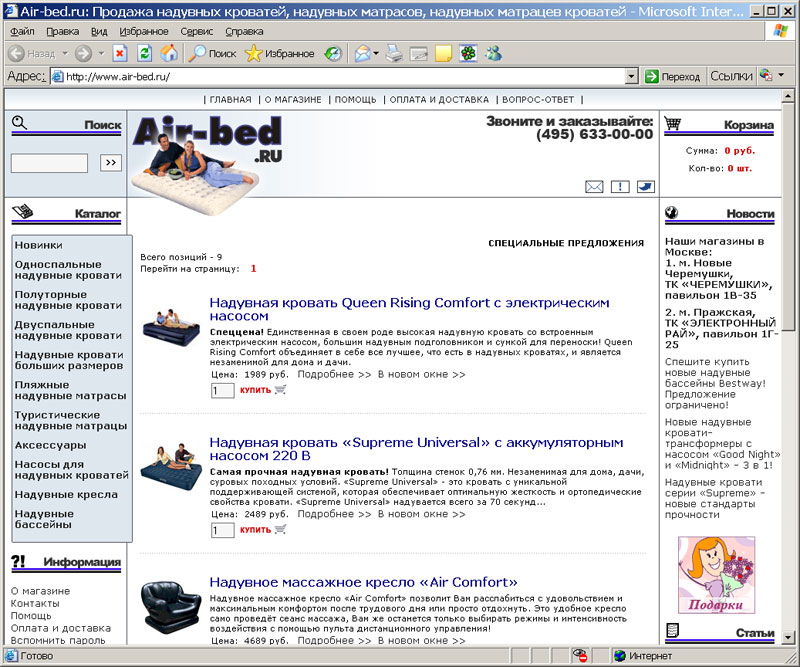Open the Вид menu
The height and width of the screenshot is (667, 800).
point(99,32)
